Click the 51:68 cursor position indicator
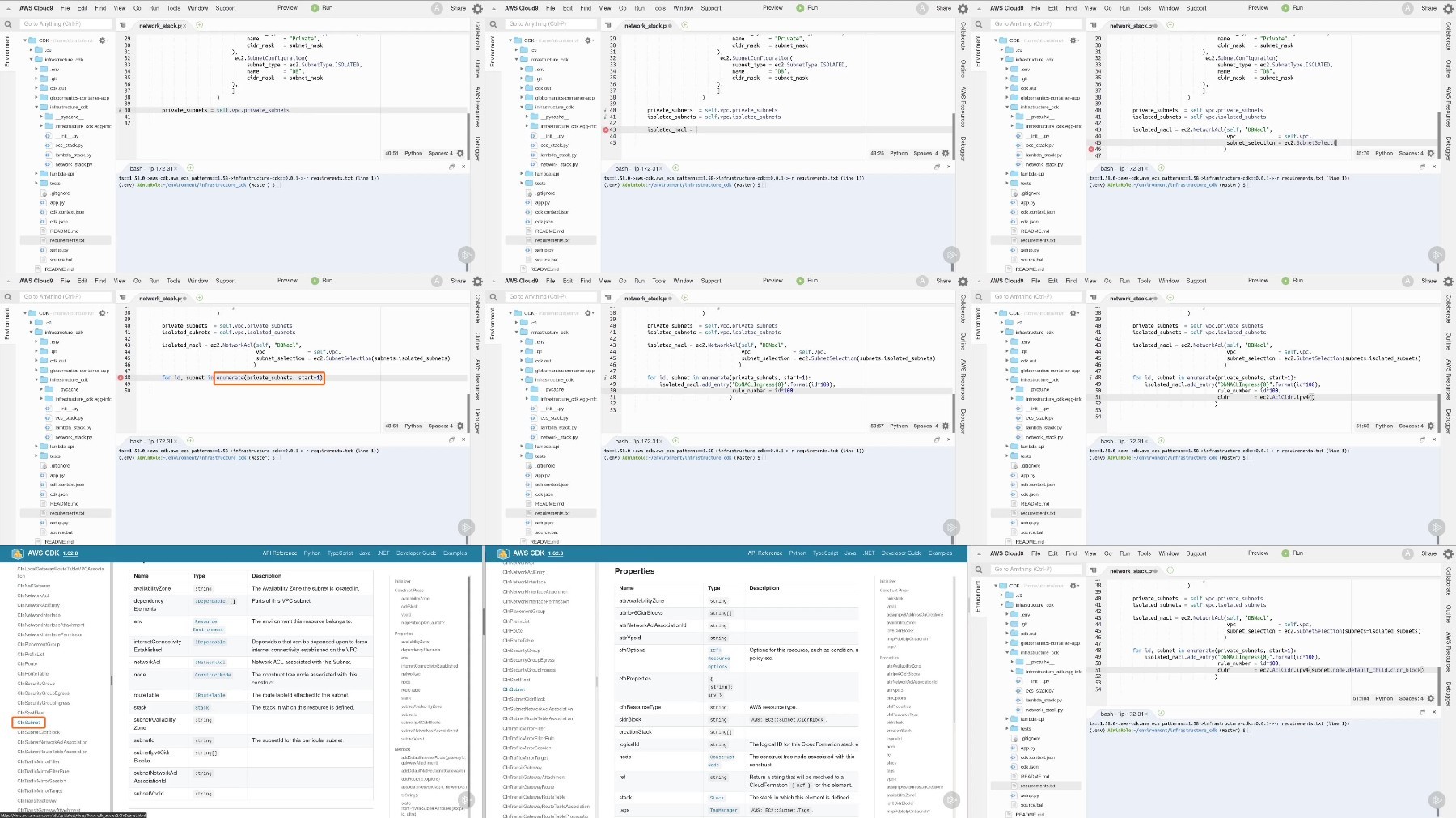The image size is (1456, 818). click(1362, 426)
